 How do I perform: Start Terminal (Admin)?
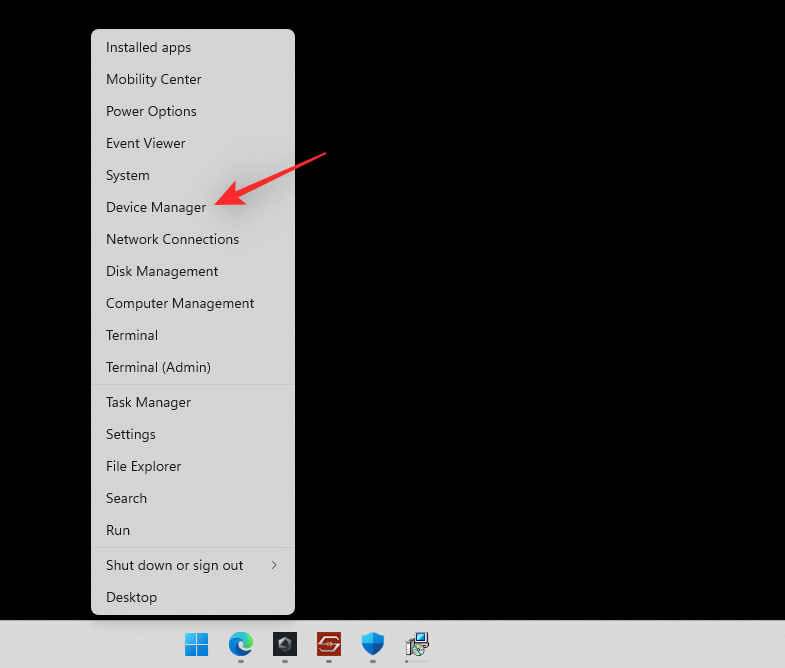coord(193,368)
